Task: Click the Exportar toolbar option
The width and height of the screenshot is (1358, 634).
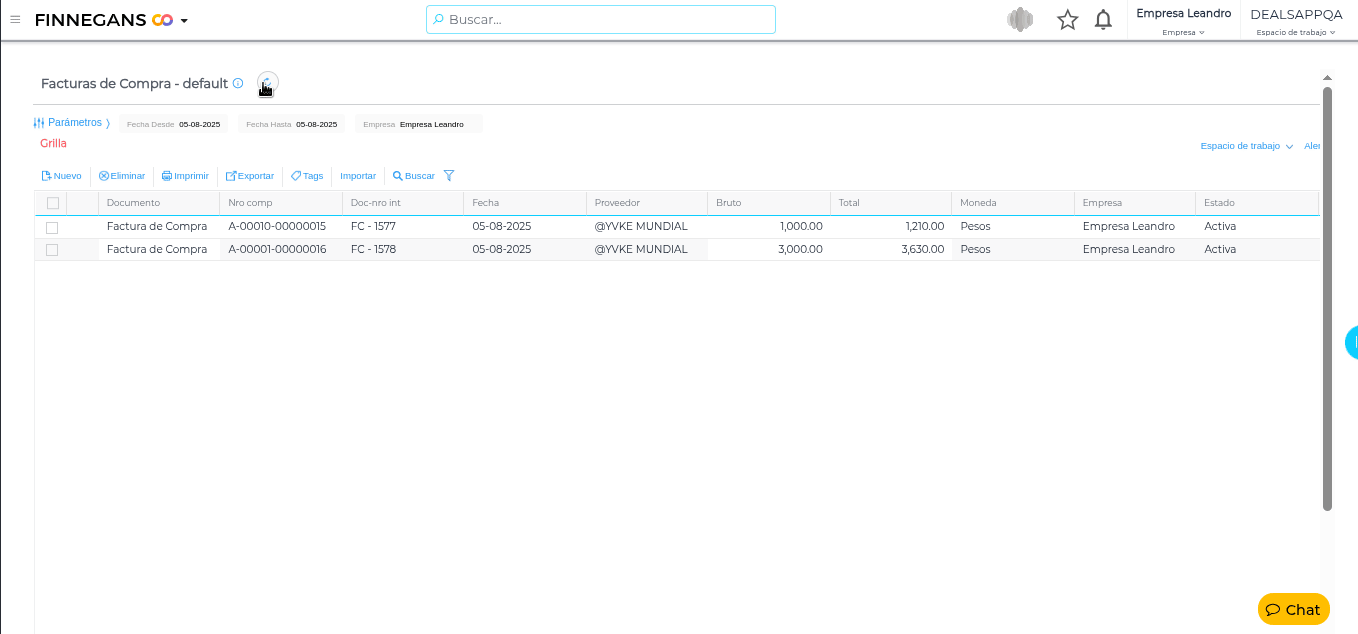Action: tap(250, 176)
